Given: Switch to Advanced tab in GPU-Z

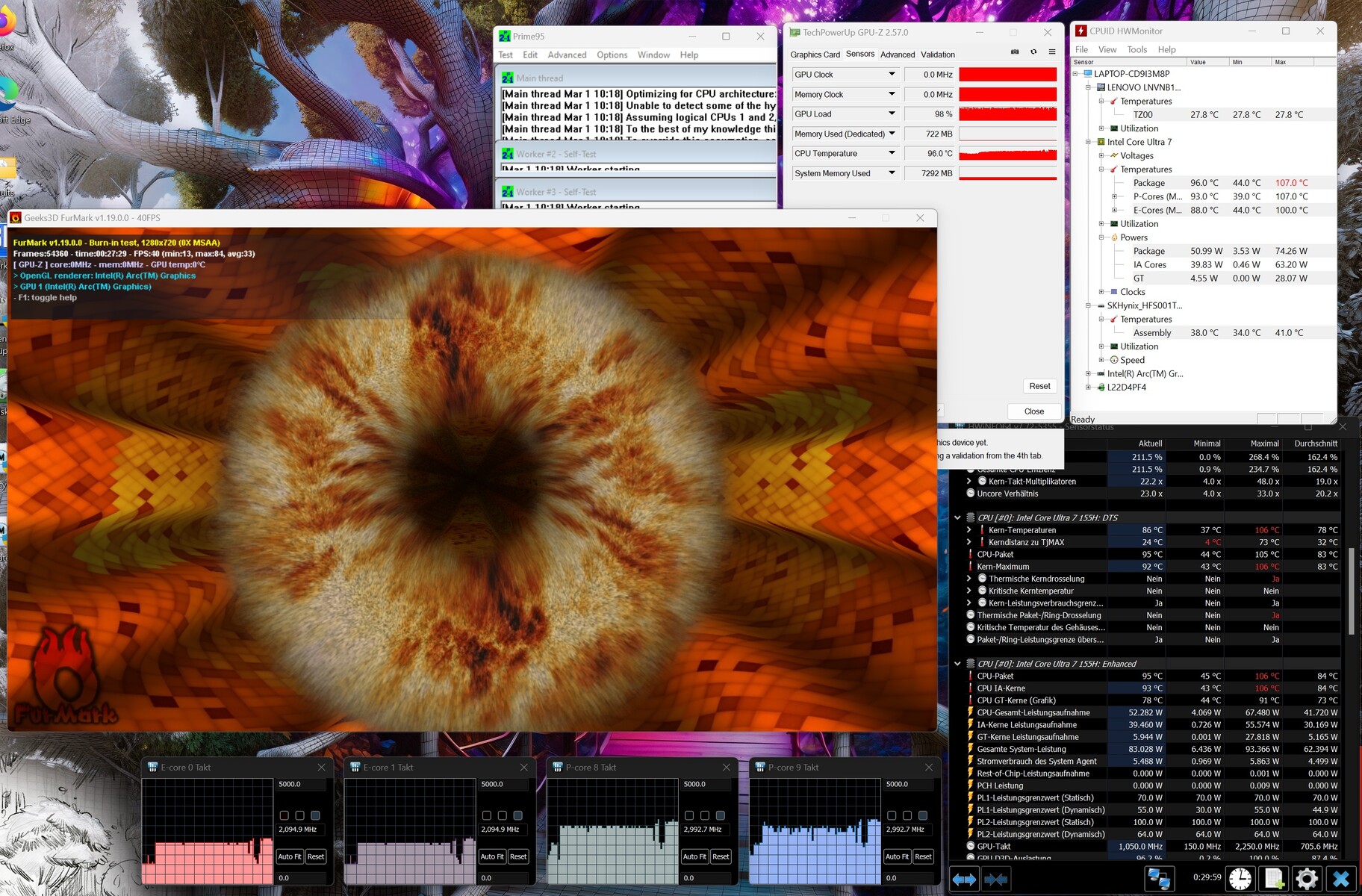Looking at the screenshot, I should (898, 55).
